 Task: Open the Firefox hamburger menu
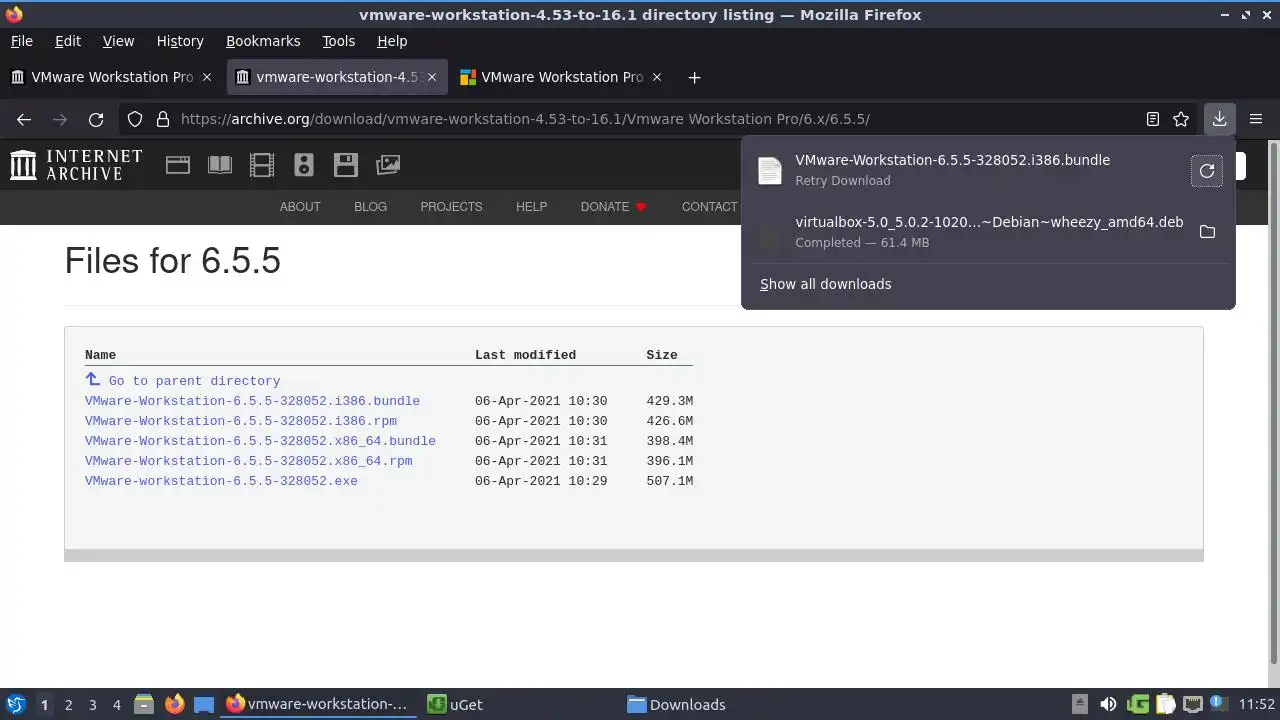1256,119
